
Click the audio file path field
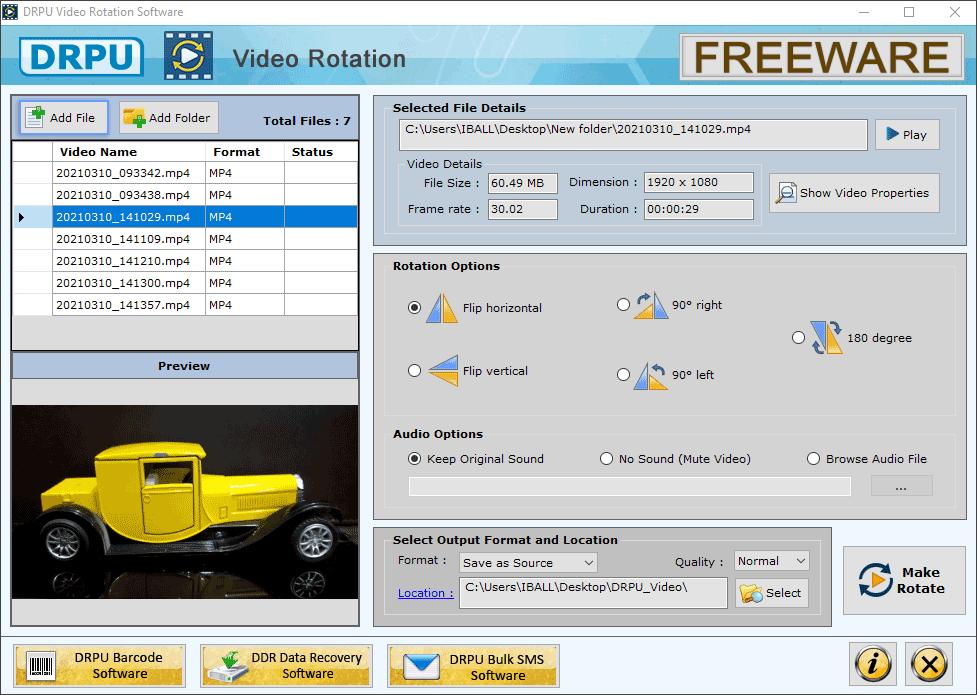click(x=629, y=486)
